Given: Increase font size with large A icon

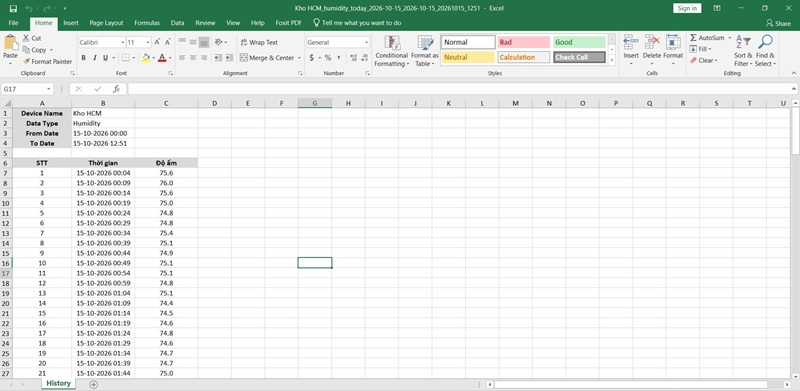Looking at the screenshot, I should [x=157, y=42].
